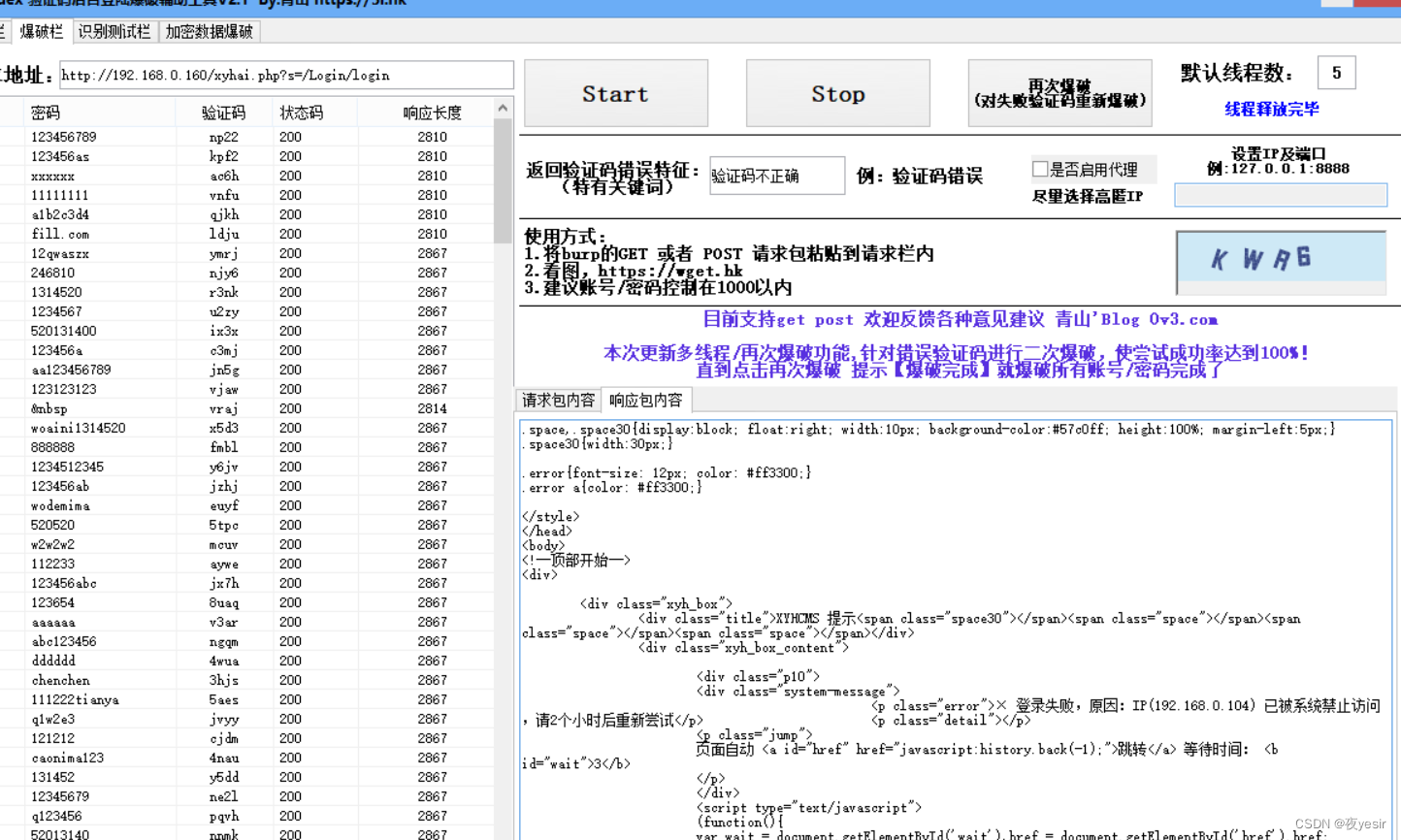This screenshot has width=1401, height=840.
Task: Click the 青山'Blog 0v3.com text
Action: tap(1136, 319)
